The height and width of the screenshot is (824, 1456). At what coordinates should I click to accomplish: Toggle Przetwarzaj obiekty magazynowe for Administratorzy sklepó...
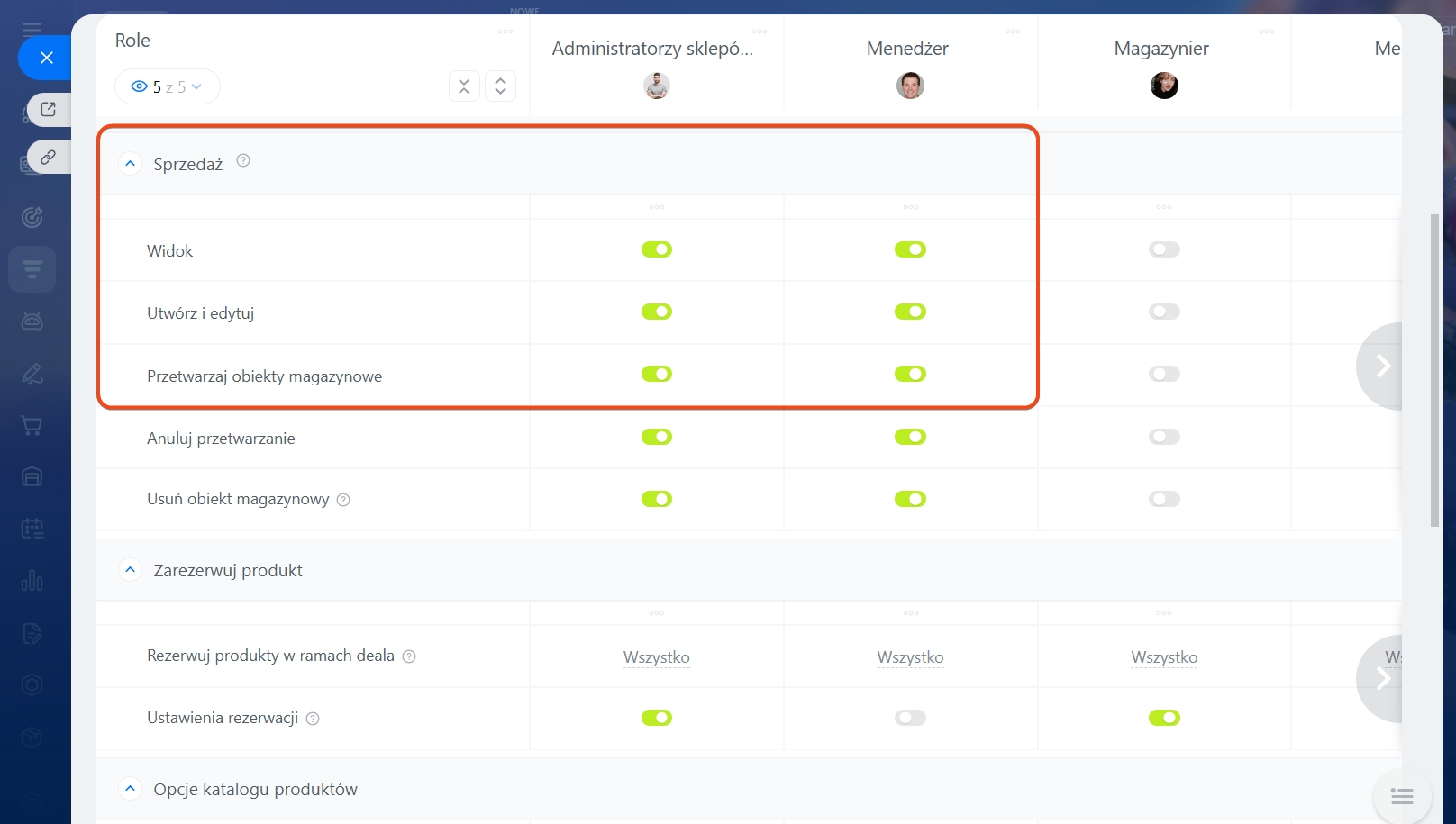(x=657, y=374)
